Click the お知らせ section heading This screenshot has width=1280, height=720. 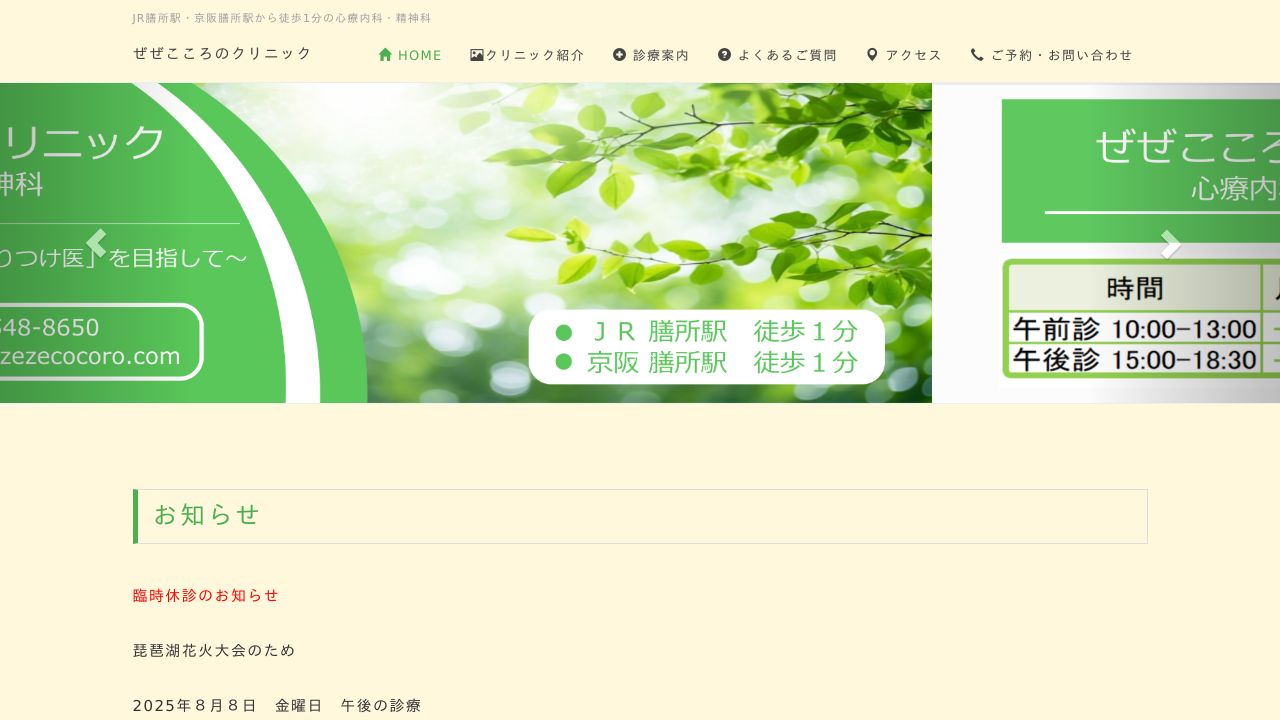click(207, 515)
